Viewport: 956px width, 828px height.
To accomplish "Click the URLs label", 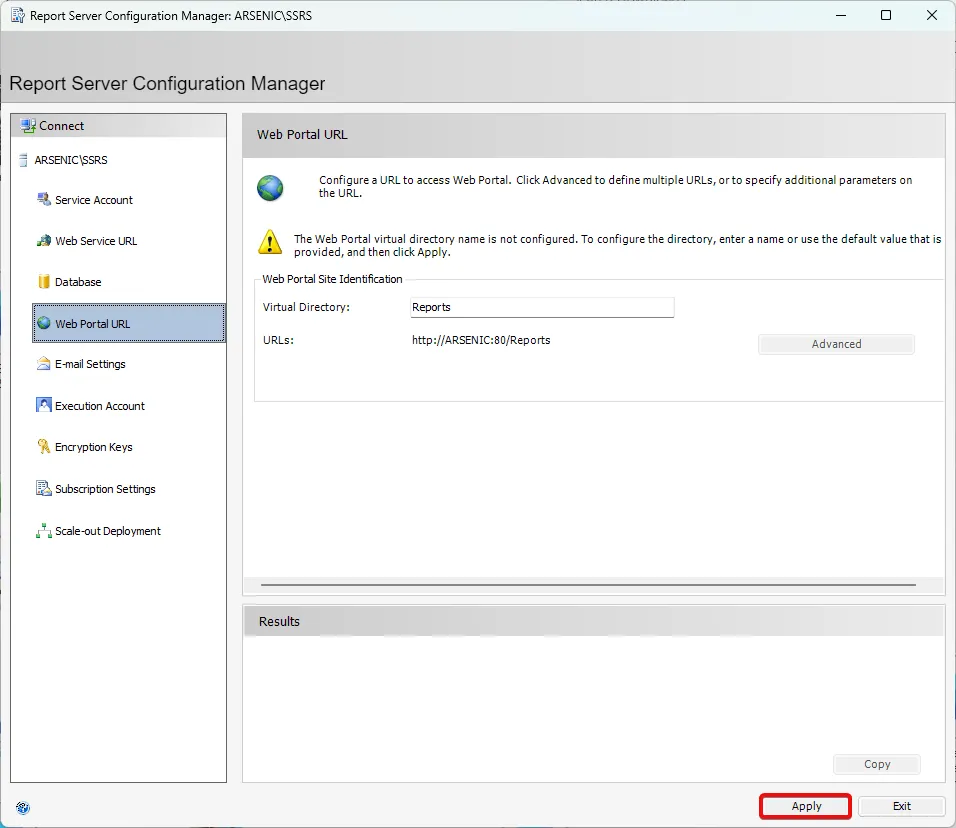I will tap(278, 340).
